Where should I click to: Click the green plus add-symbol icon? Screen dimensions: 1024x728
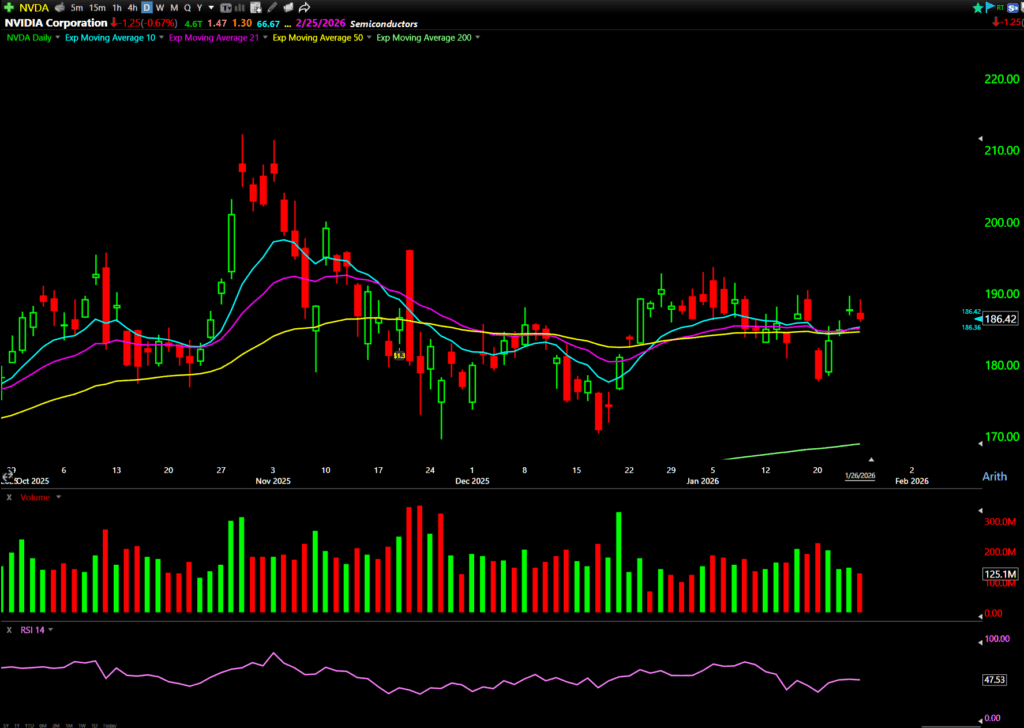(x=9, y=8)
